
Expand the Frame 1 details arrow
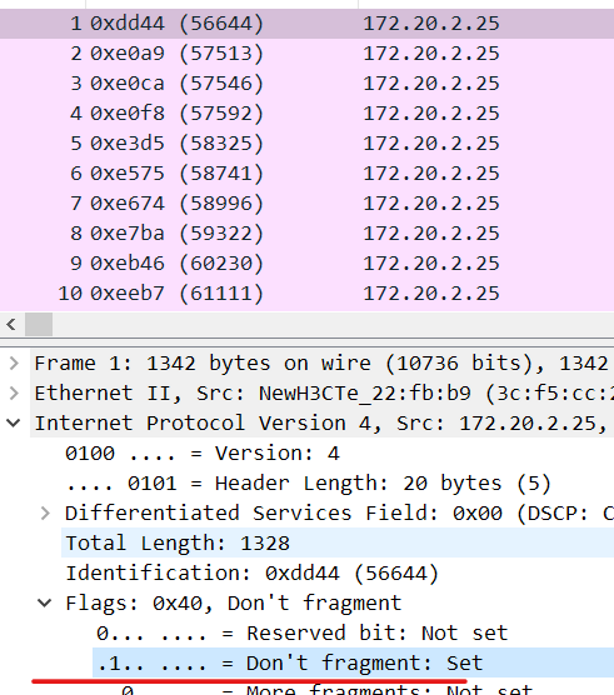13,363
